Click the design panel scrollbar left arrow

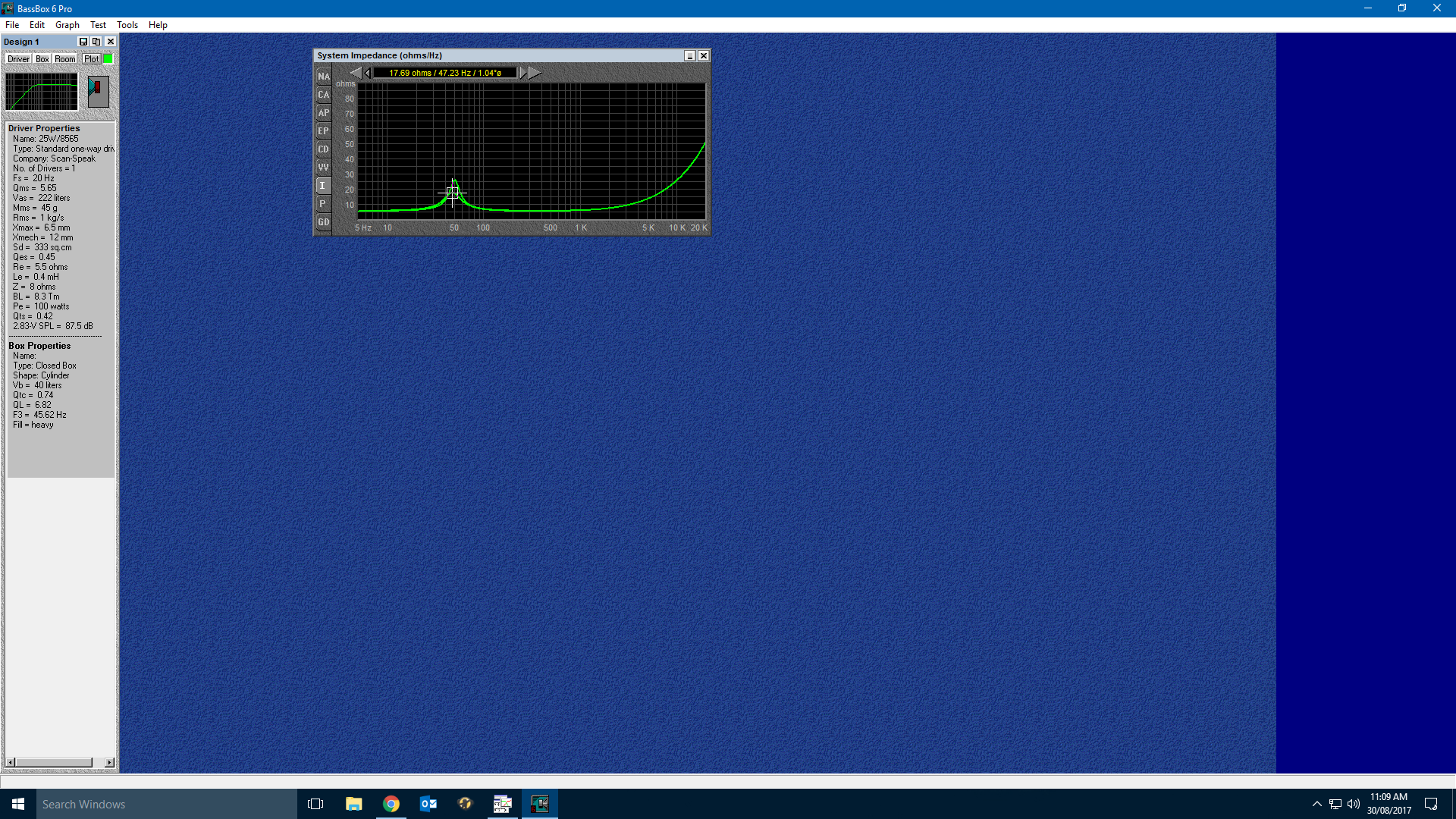tap(11, 762)
